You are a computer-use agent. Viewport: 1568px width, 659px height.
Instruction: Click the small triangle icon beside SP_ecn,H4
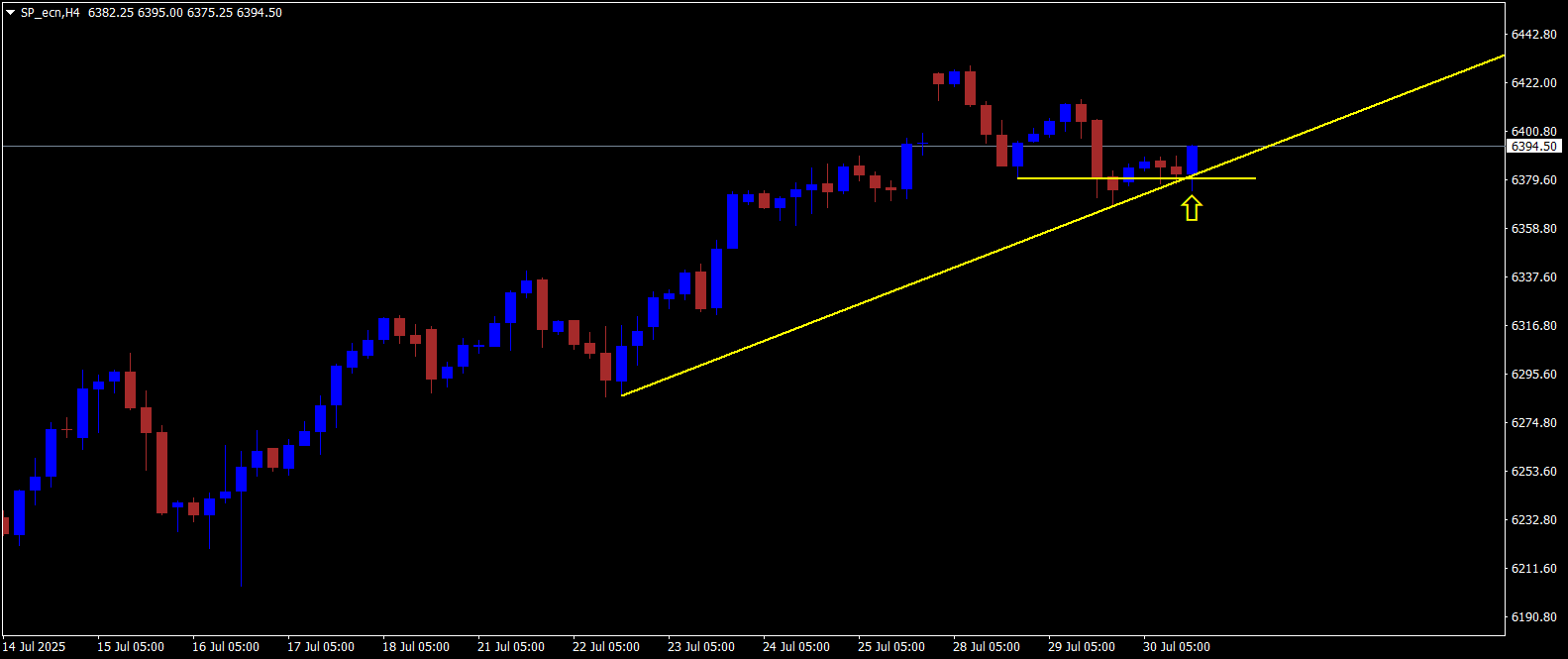click(10, 13)
